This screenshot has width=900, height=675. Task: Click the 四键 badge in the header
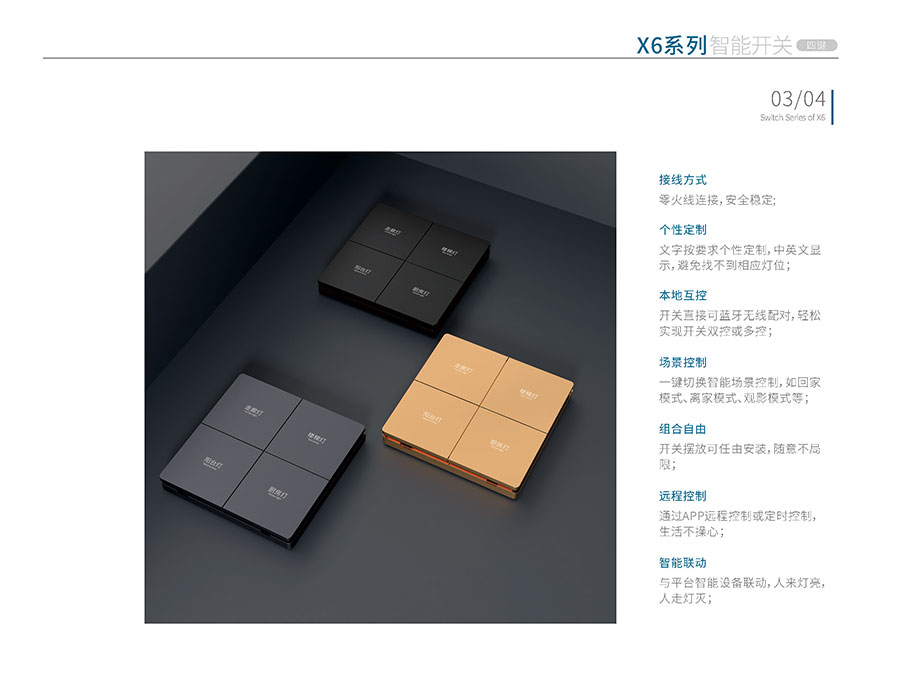pos(817,45)
